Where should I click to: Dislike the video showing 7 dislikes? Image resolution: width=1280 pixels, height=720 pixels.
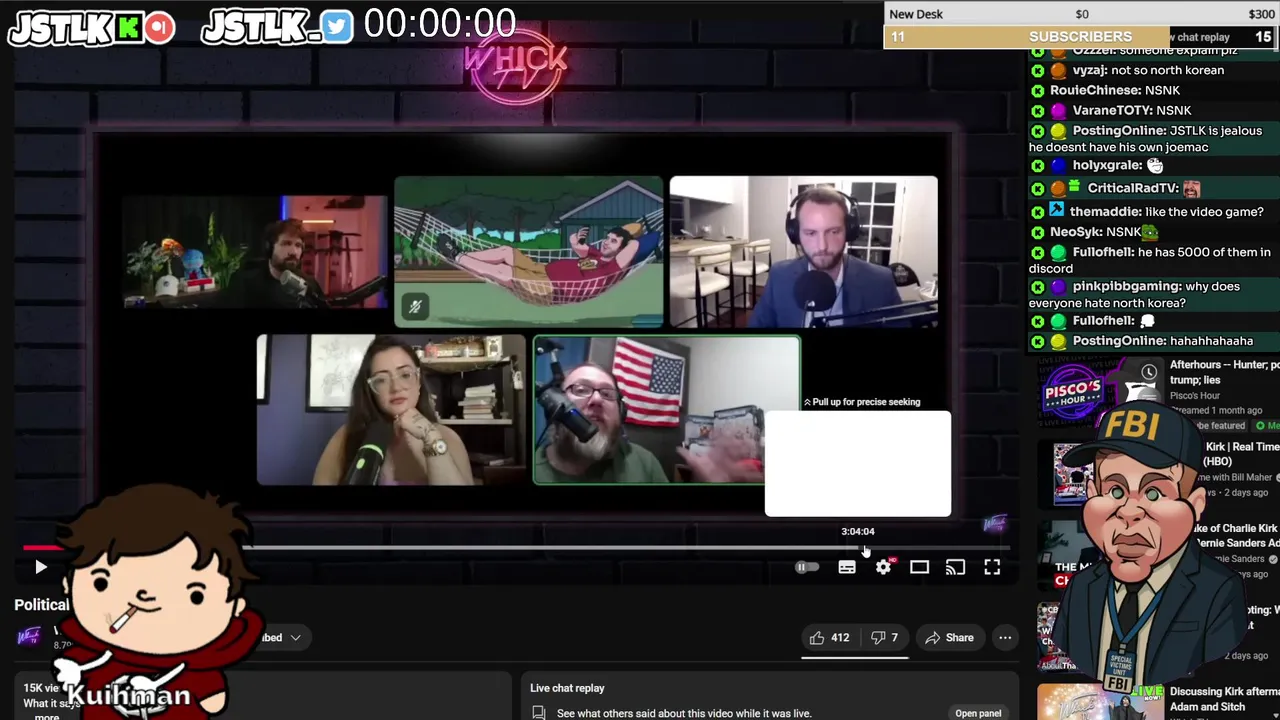point(884,638)
